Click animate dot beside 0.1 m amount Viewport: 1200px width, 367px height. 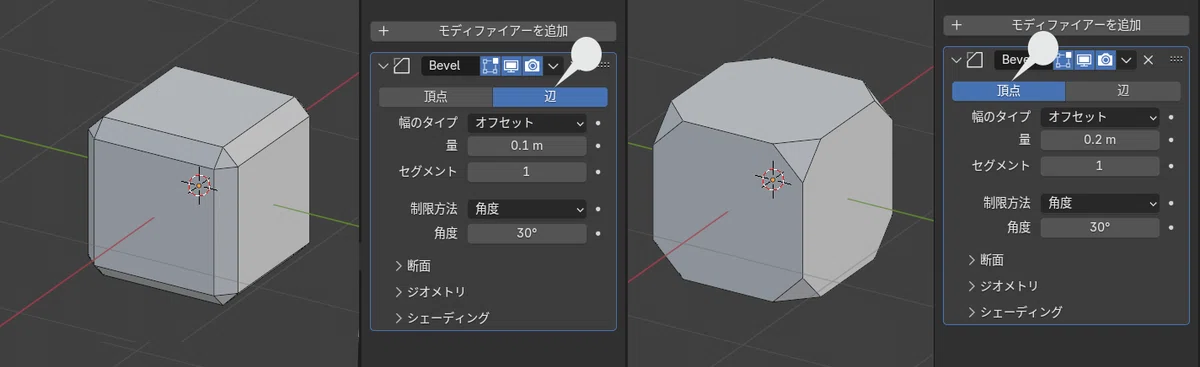click(598, 146)
